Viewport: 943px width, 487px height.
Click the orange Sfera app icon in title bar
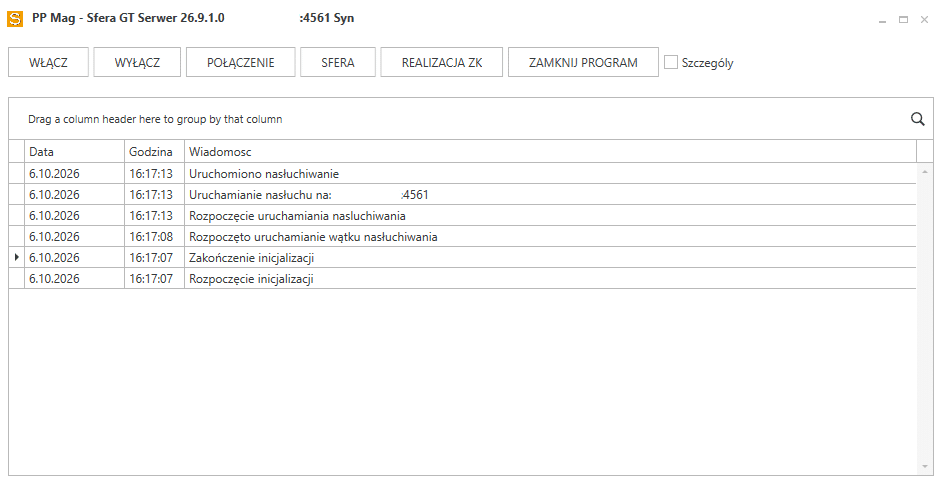[x=15, y=19]
